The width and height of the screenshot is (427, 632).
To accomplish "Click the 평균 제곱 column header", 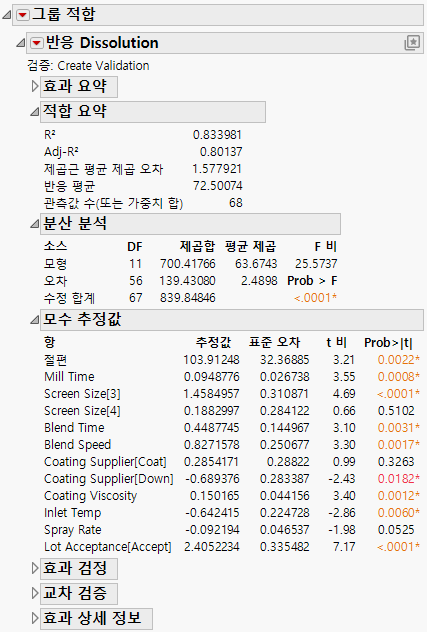I will click(251, 246).
